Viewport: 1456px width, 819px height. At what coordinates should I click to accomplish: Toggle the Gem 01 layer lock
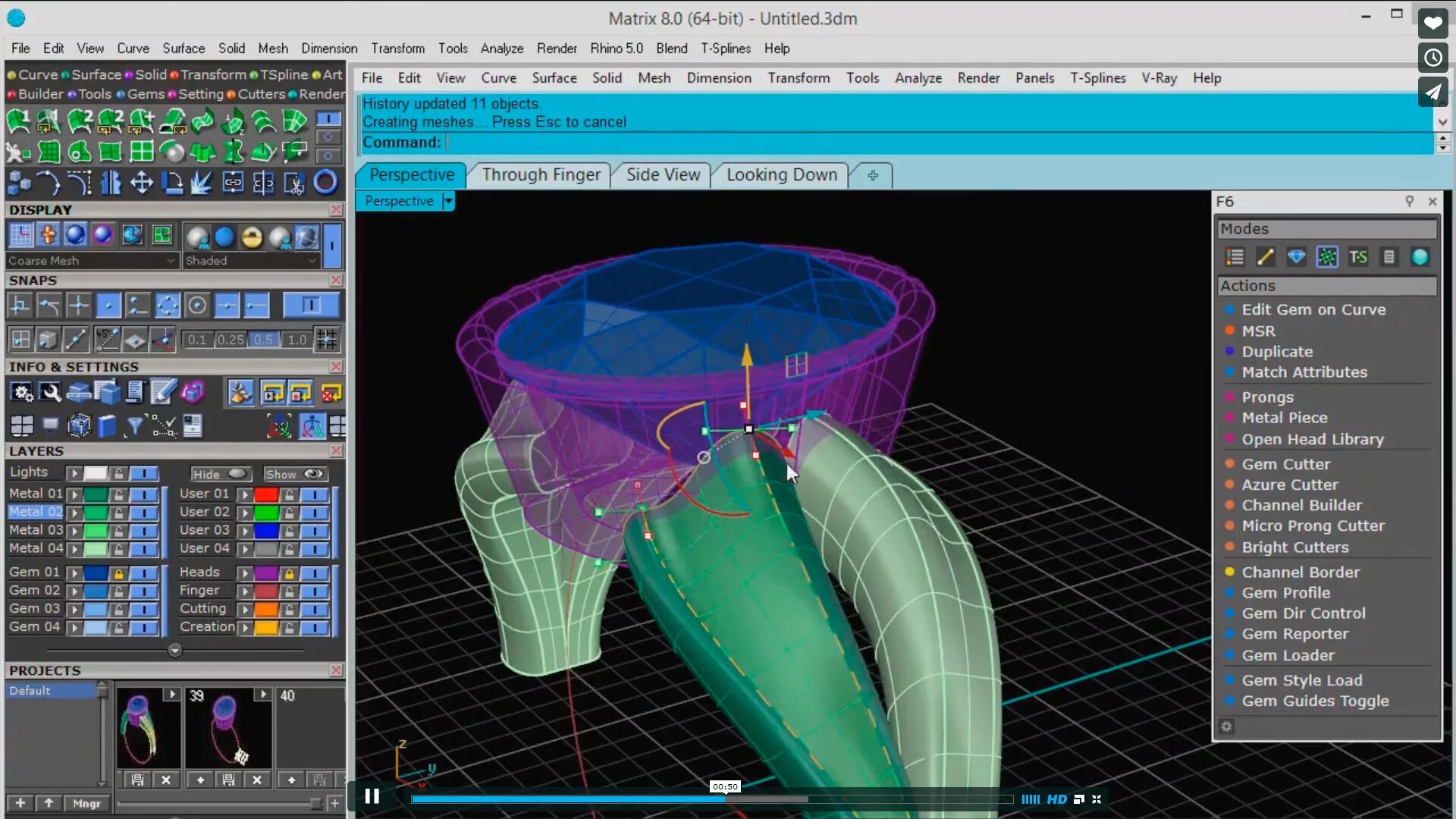point(118,573)
